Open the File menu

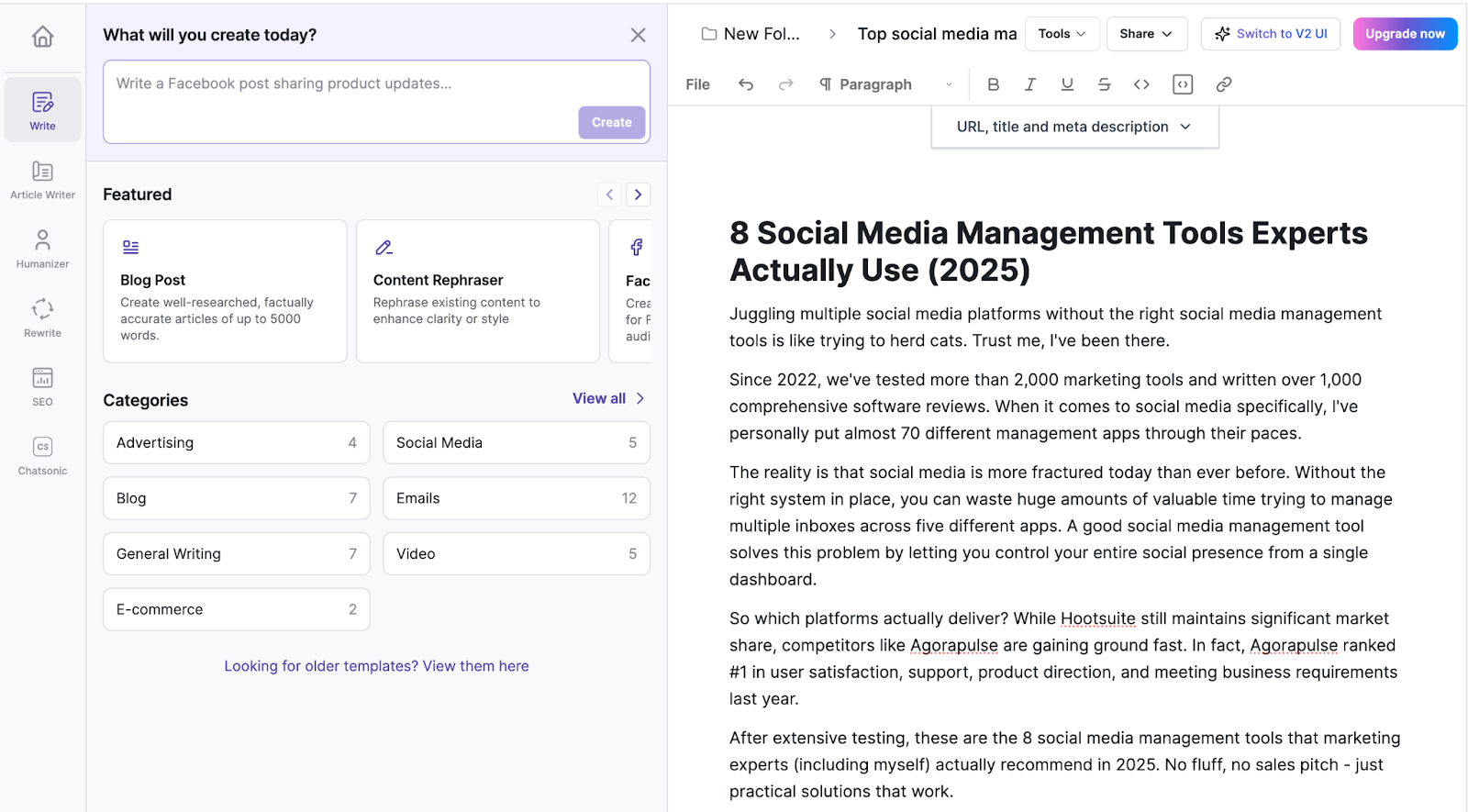click(697, 84)
